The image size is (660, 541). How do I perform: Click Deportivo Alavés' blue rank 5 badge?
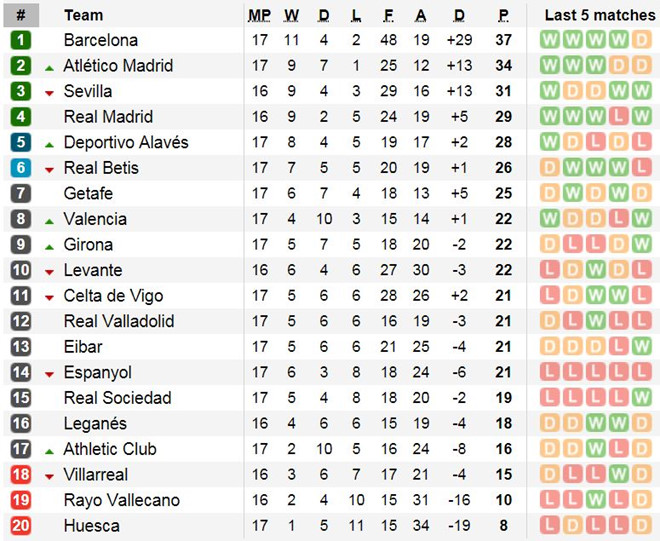[21, 142]
